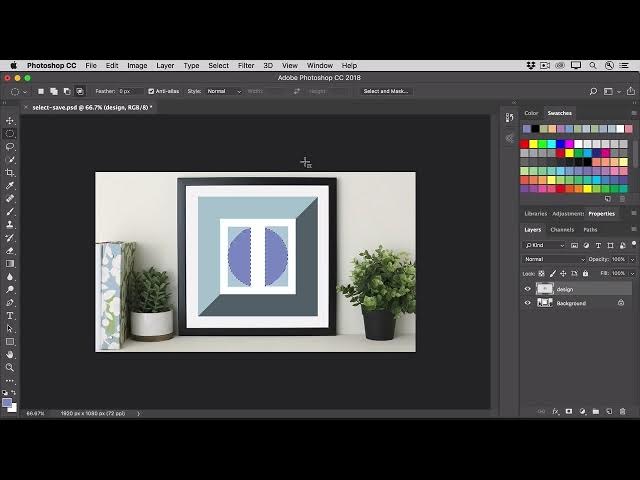Hide the Background layer
The width and height of the screenshot is (640, 480).
pos(528,303)
